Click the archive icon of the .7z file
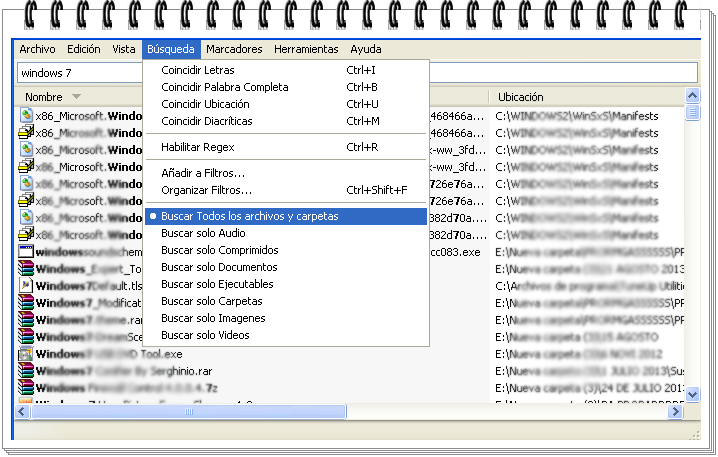The height and width of the screenshot is (457, 718). coord(26,387)
